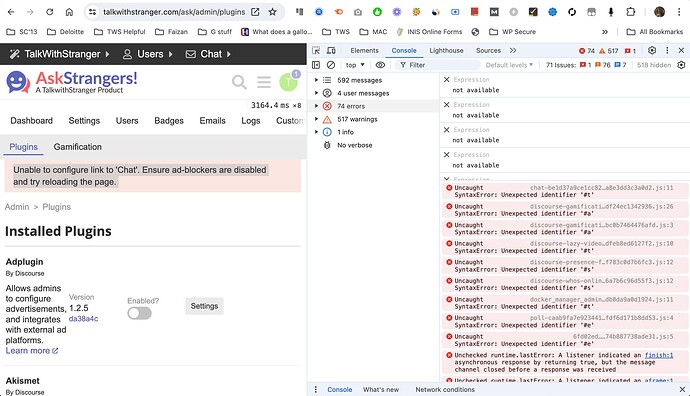Open the Users menu in black bar
Viewport: 690px width, 396px height.
[147, 54]
